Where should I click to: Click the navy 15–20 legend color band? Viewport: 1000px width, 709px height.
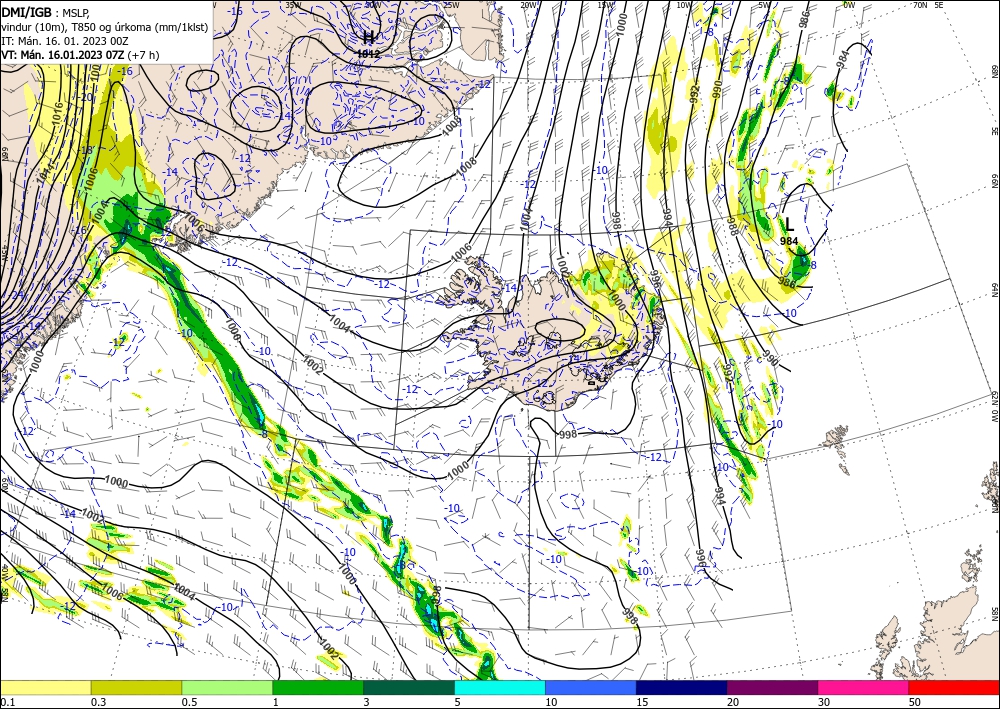click(682, 687)
